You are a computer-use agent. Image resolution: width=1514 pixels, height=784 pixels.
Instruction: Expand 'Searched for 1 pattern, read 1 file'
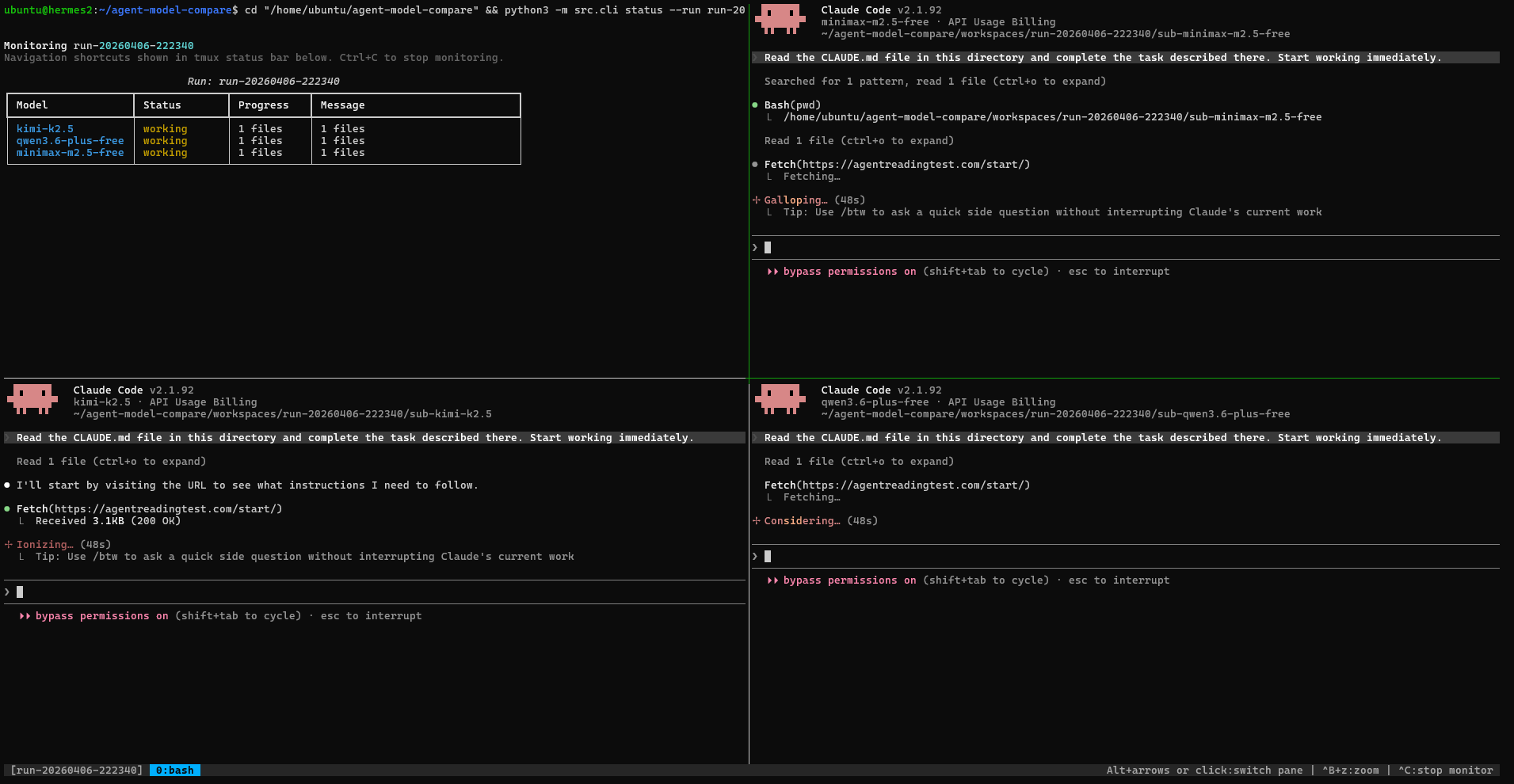[934, 82]
